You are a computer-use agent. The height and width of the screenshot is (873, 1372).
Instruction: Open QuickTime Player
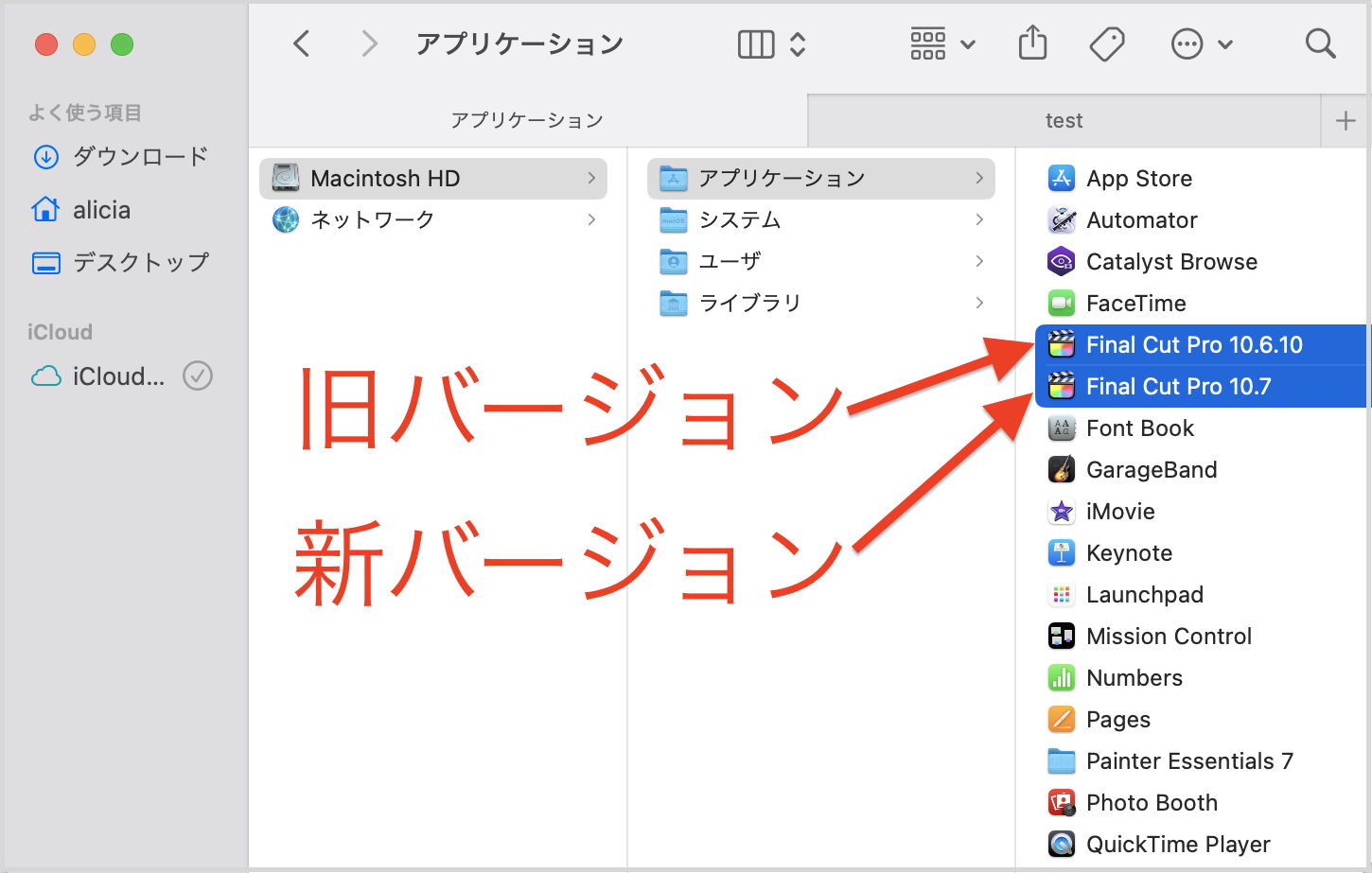tap(1178, 844)
